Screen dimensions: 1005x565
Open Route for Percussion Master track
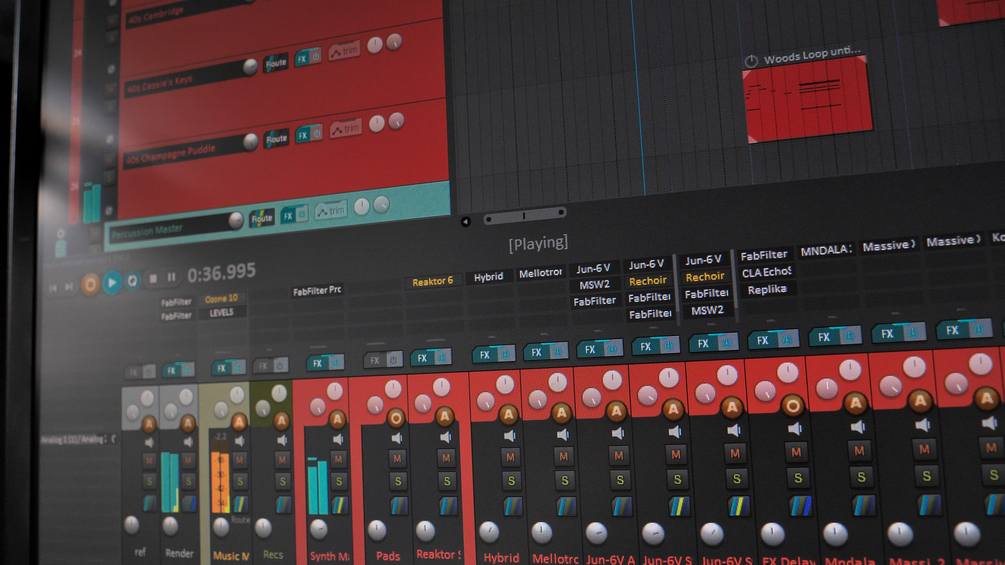tap(262, 218)
